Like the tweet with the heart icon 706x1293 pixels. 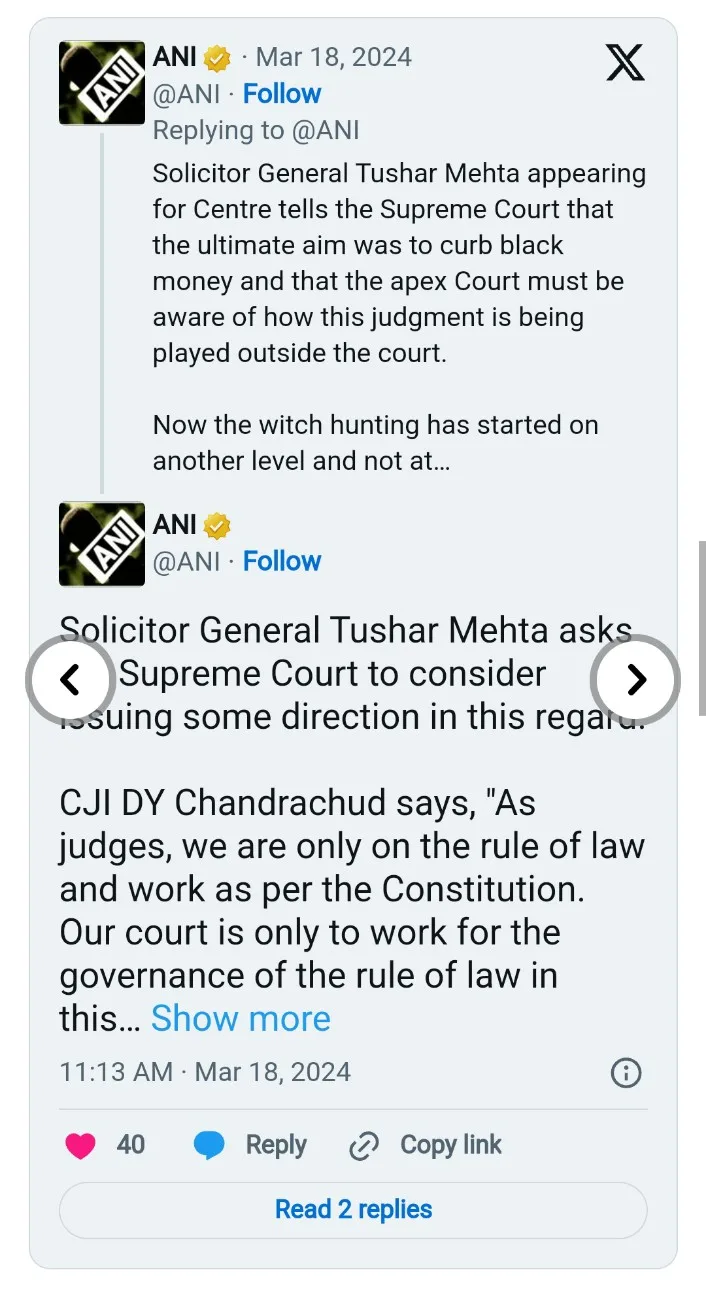[x=81, y=1145]
